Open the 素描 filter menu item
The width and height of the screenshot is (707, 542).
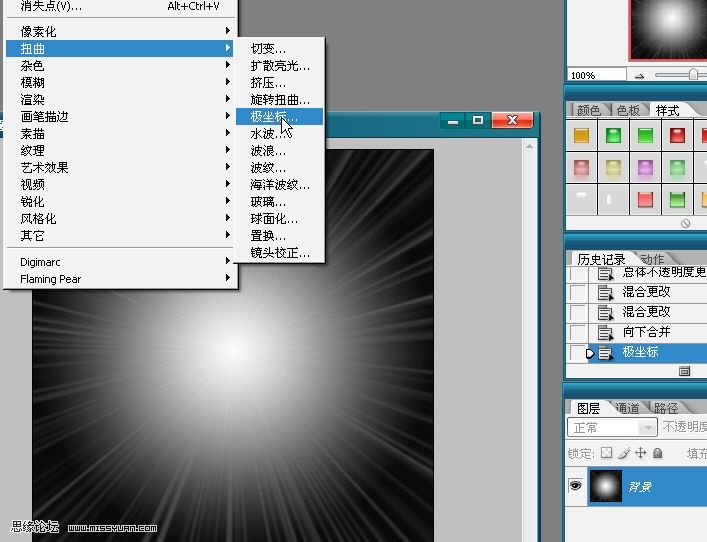(x=119, y=133)
